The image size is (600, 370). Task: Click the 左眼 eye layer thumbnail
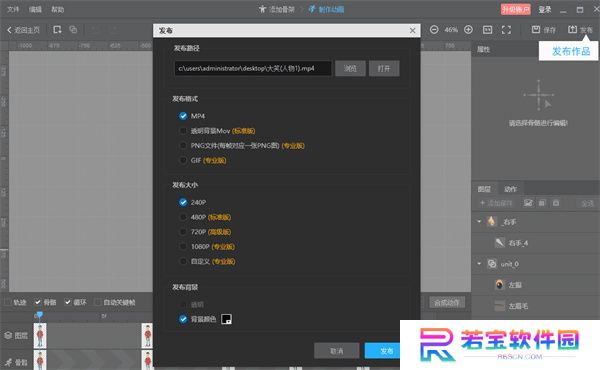[500, 285]
